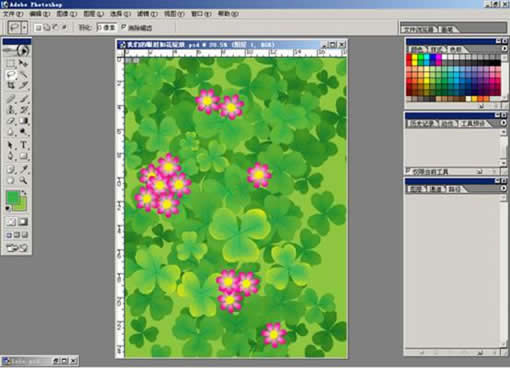
Task: Select the Blur tool
Action: [x=11, y=132]
